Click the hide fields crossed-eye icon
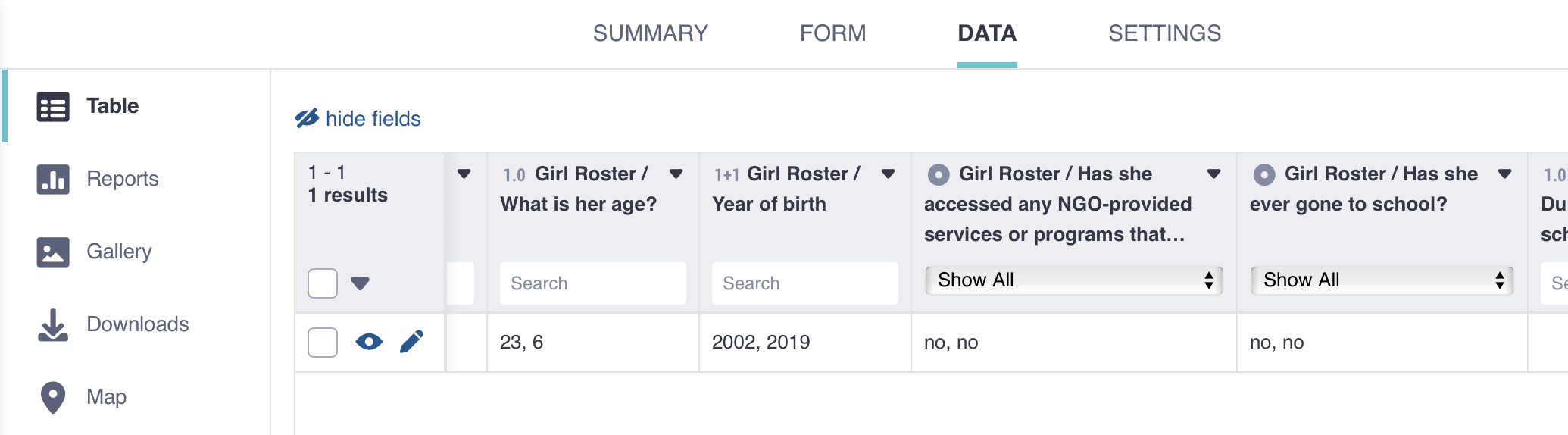 [307, 118]
